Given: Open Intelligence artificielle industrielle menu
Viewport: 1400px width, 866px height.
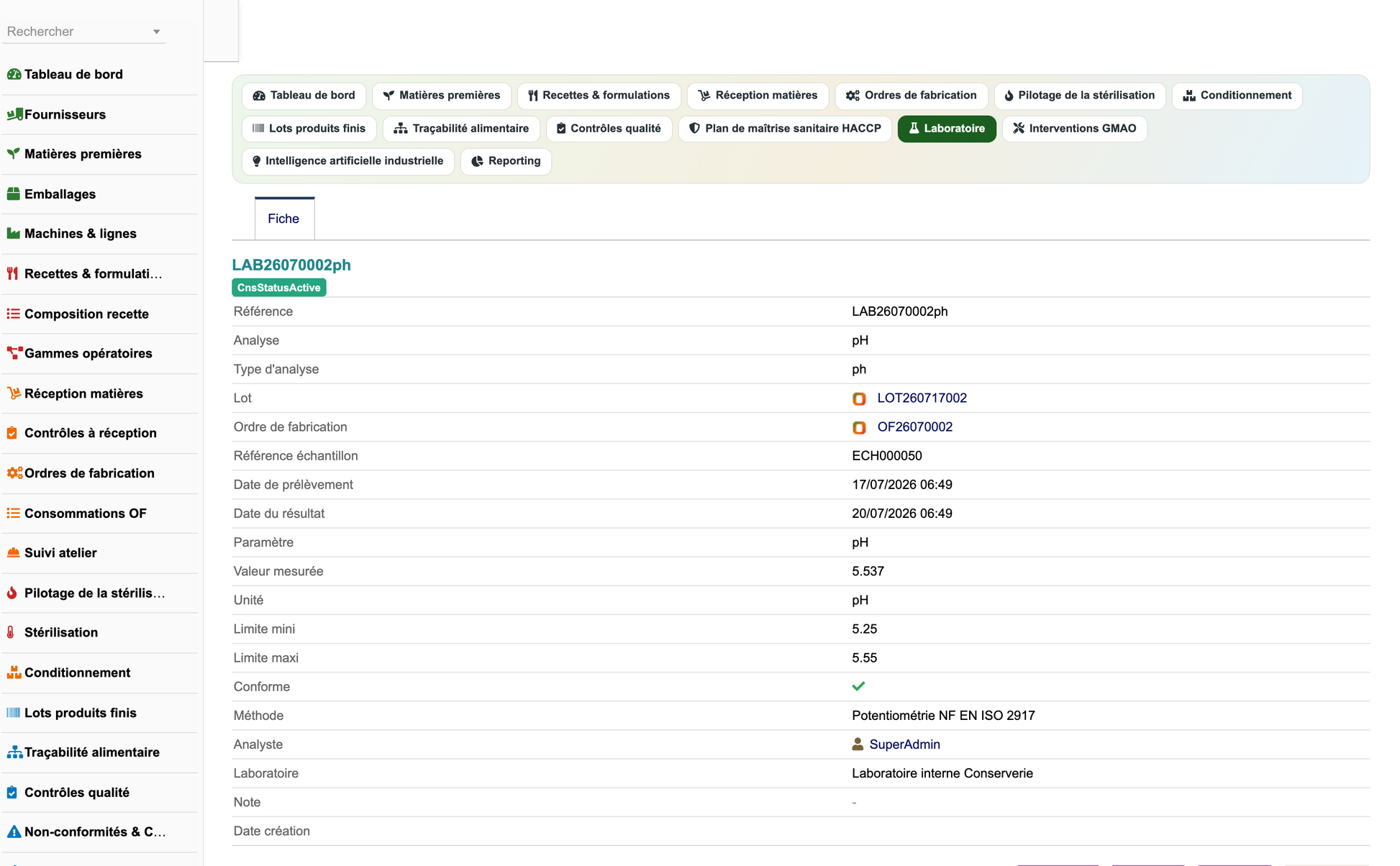Looking at the screenshot, I should point(347,161).
